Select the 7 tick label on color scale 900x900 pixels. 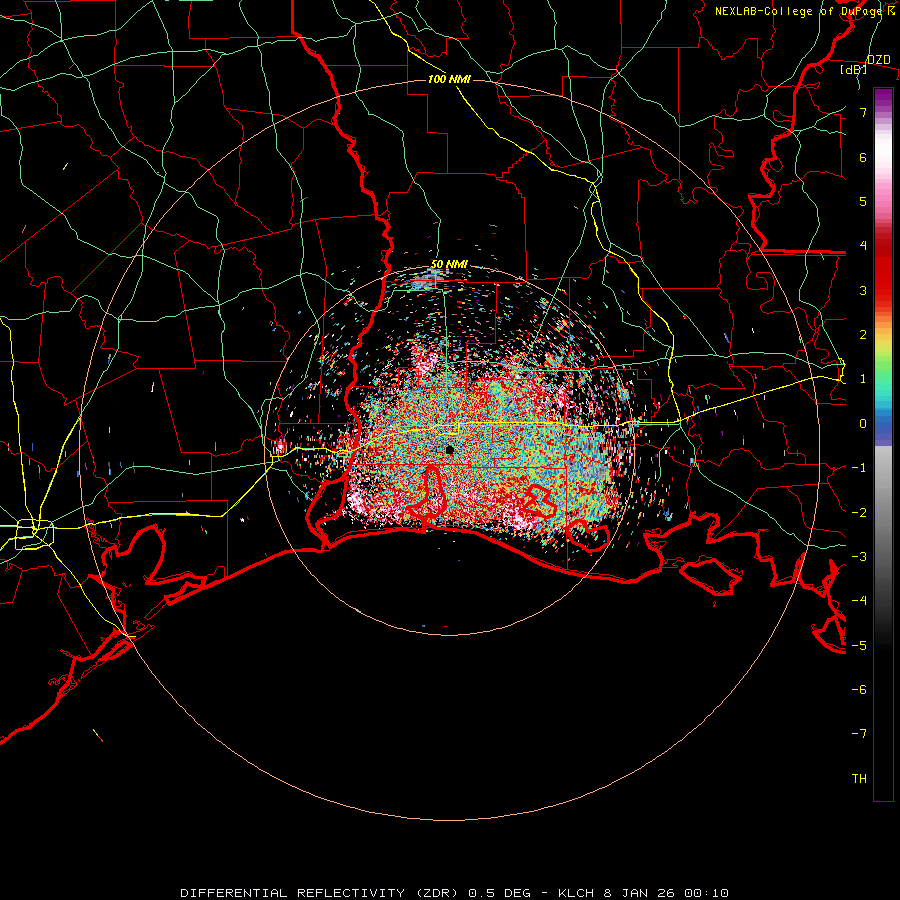click(x=863, y=112)
